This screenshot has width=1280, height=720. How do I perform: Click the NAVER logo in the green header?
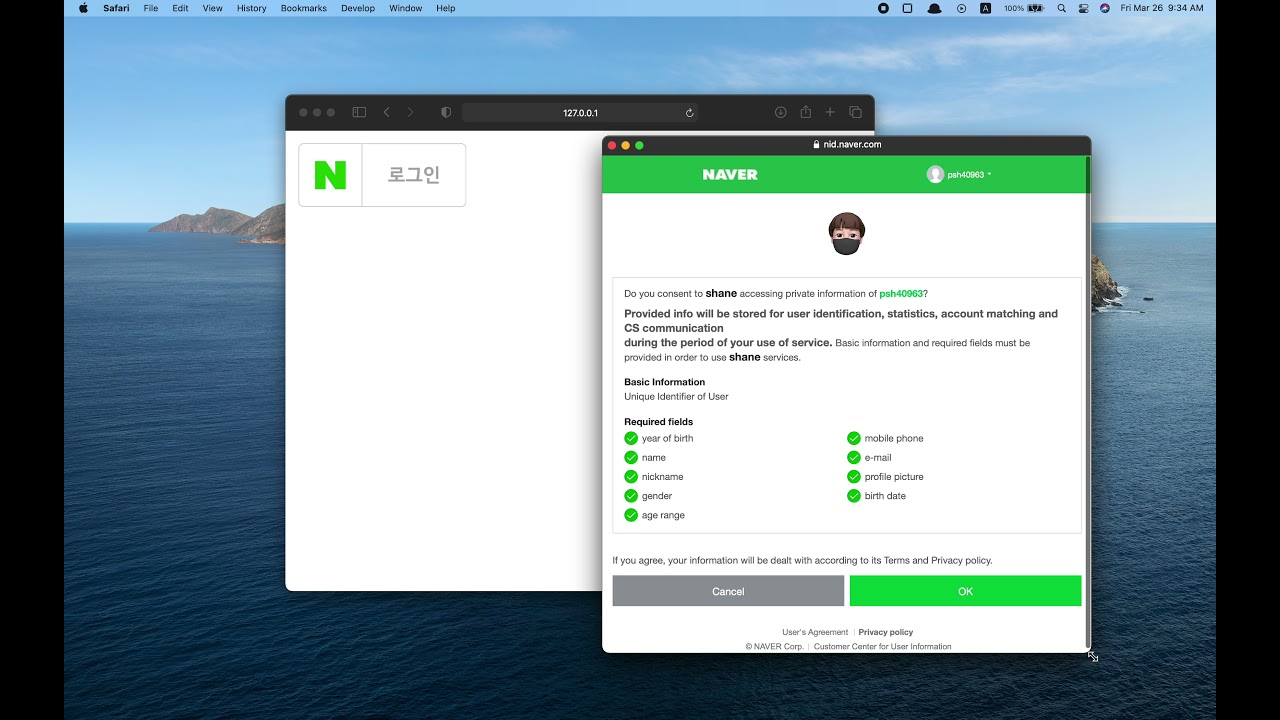point(730,175)
